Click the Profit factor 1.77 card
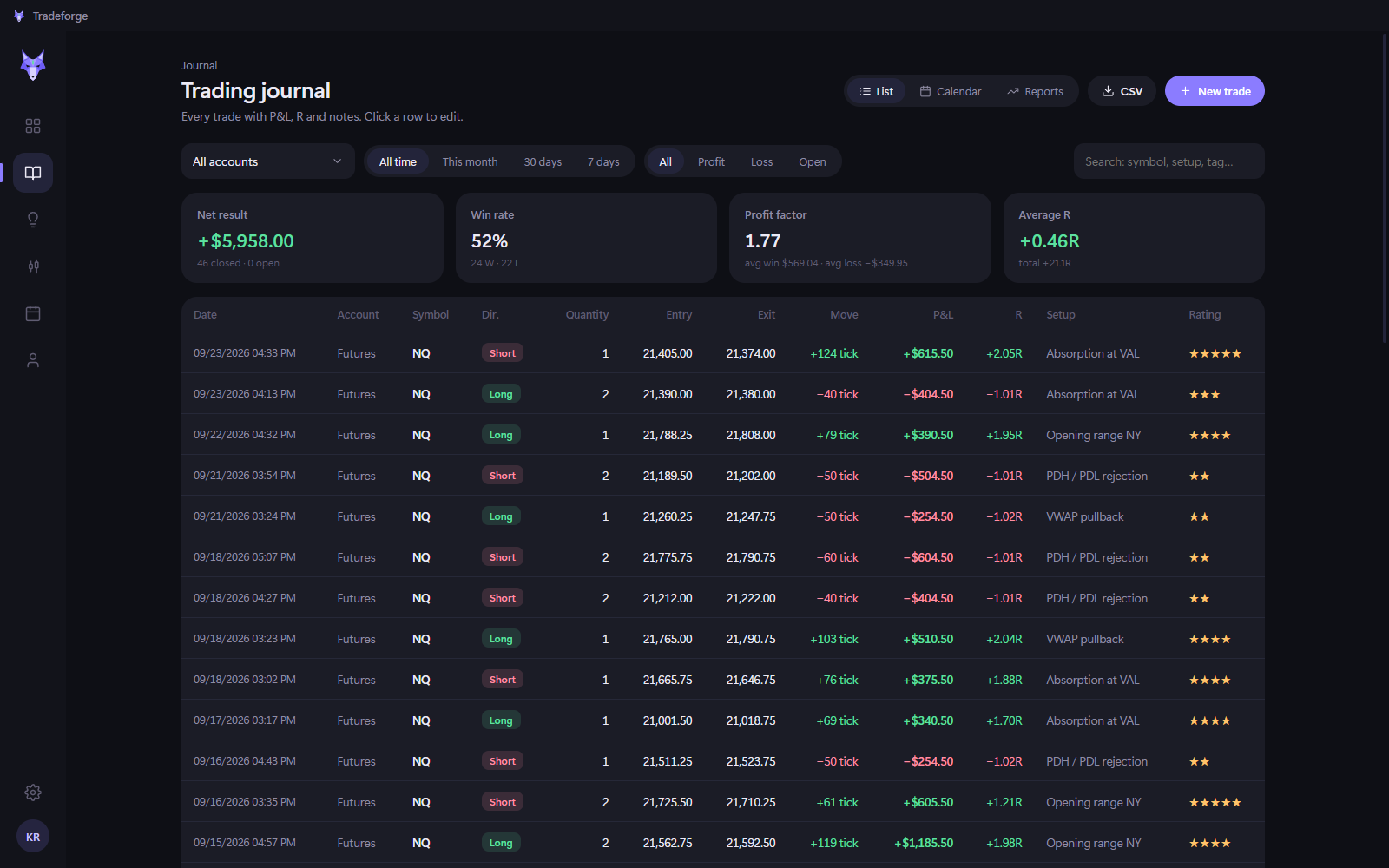 click(x=860, y=238)
